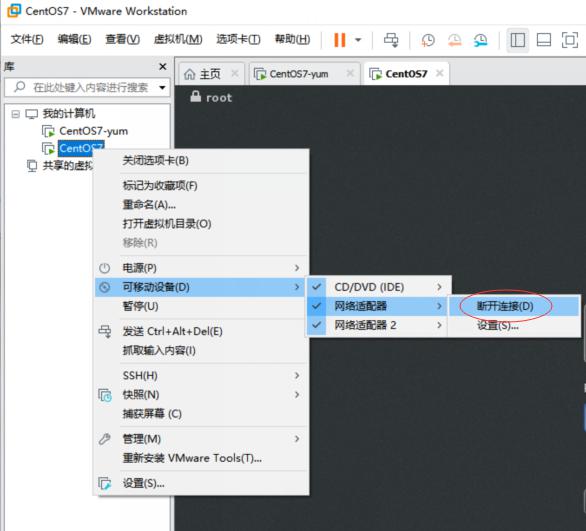The height and width of the screenshot is (531, 586).
Task: Expand the SSH(H) submenu arrow
Action: (297, 376)
